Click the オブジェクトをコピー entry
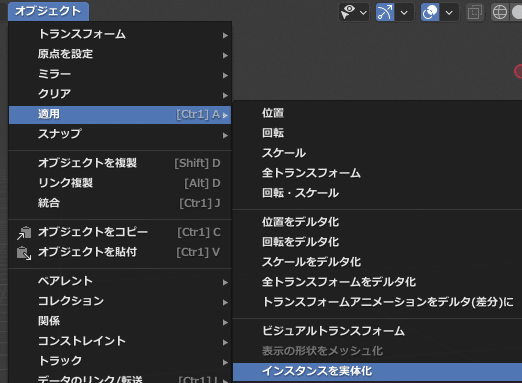The height and width of the screenshot is (383, 522). click(x=120, y=232)
